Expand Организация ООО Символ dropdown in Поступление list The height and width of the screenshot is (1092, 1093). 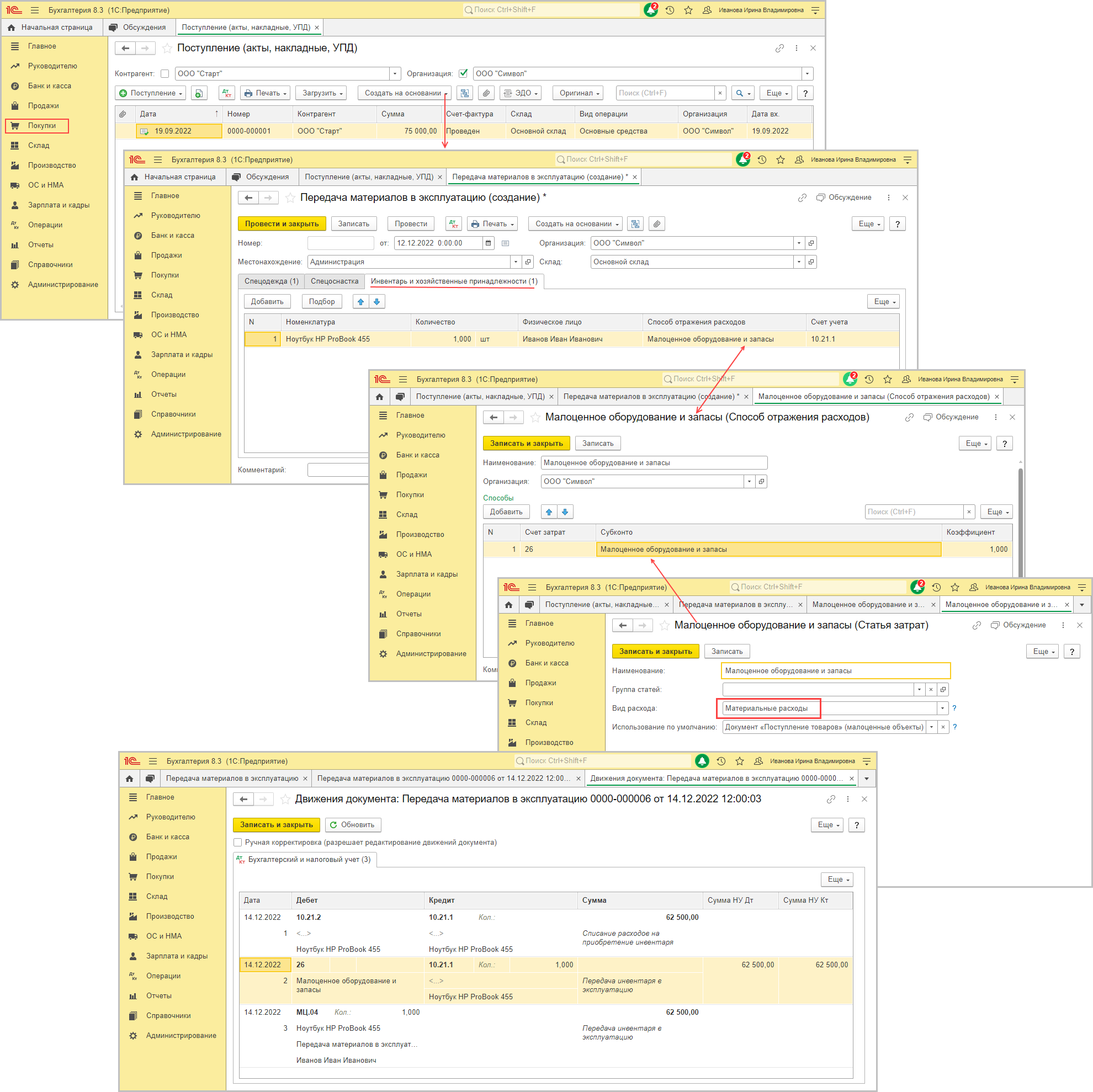tap(807, 73)
